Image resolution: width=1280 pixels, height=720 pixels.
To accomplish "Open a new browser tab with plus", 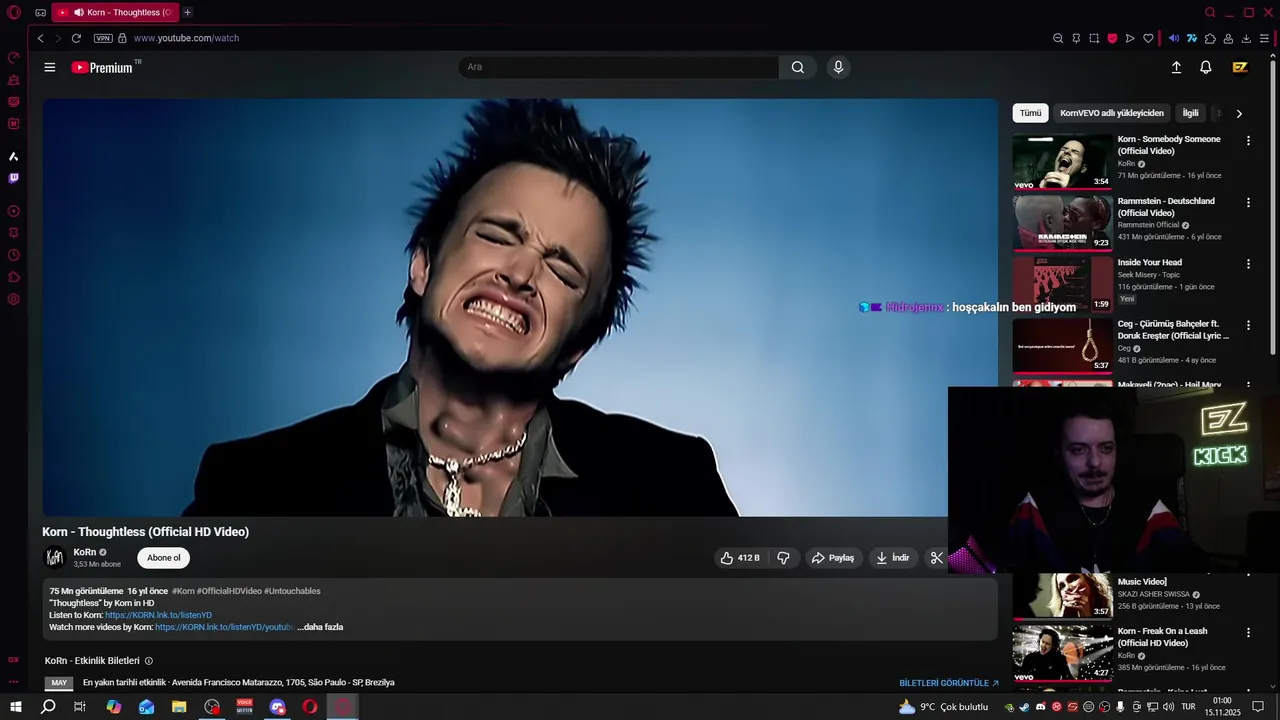I will tap(187, 12).
